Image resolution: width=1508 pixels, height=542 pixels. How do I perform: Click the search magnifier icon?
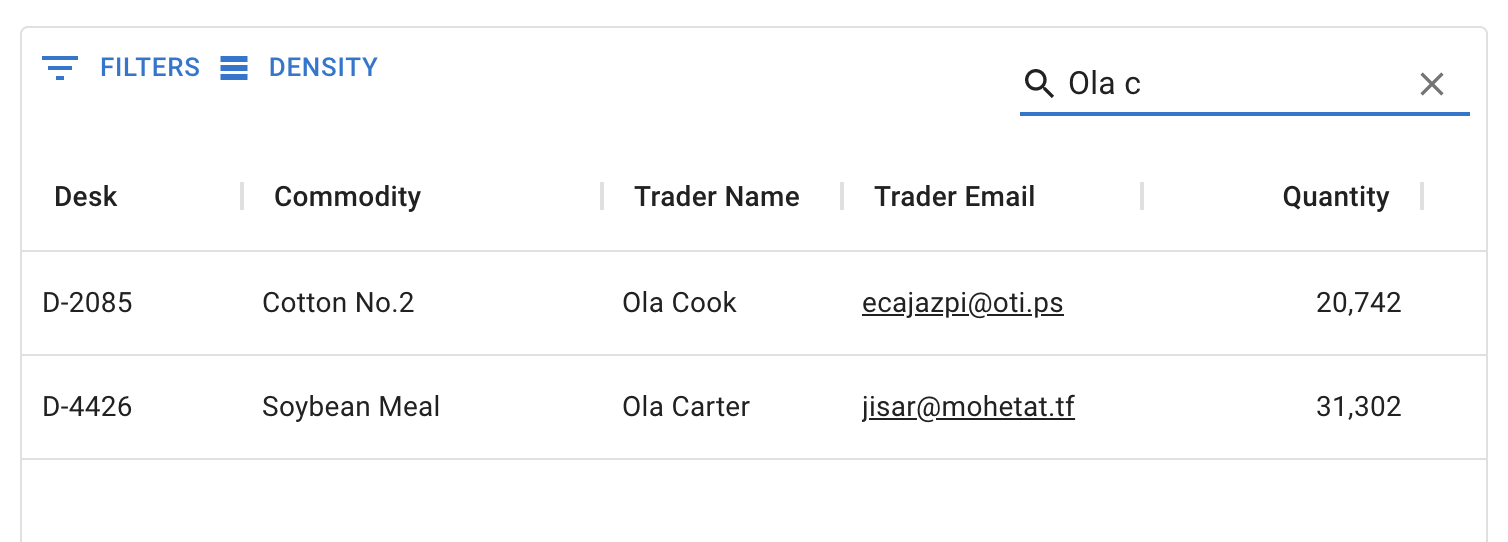coord(1040,84)
